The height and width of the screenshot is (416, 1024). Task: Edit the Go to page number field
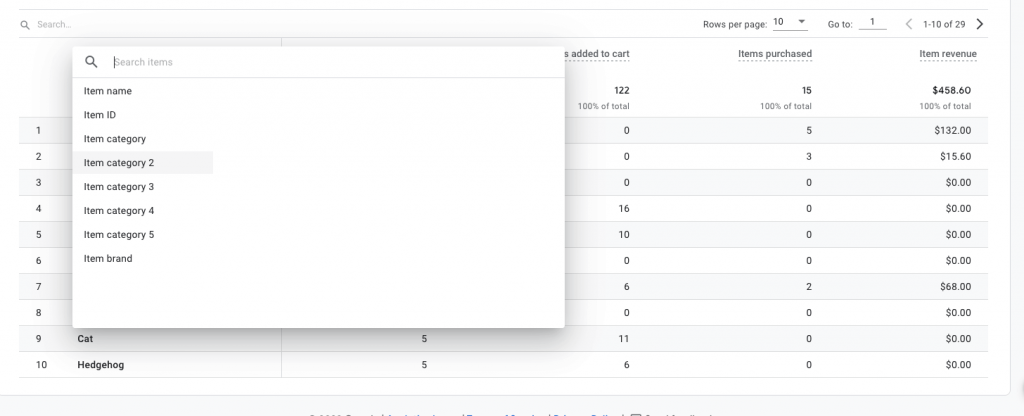coord(872,22)
